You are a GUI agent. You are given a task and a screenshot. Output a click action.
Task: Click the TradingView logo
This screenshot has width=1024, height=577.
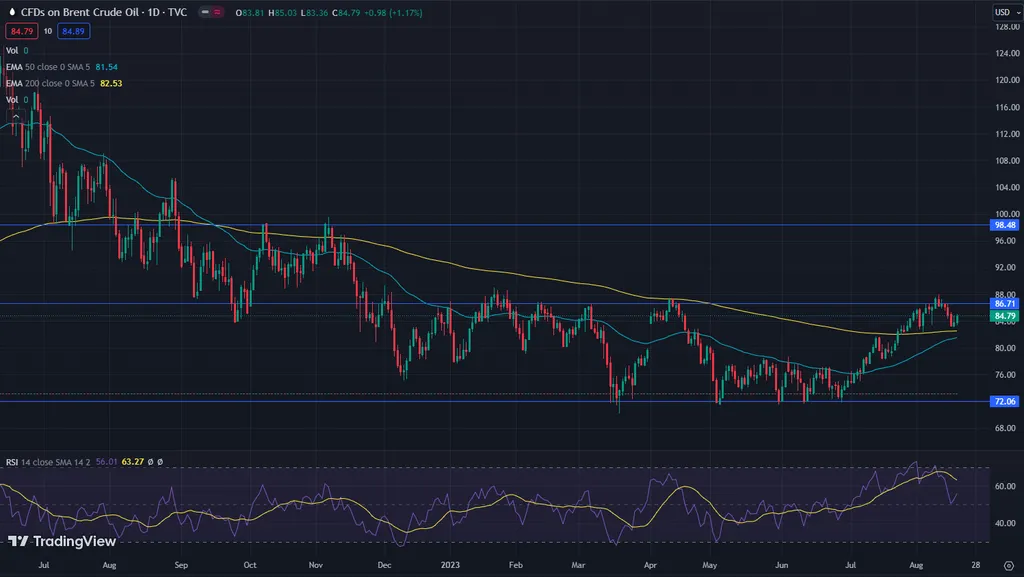pyautogui.click(x=62, y=541)
